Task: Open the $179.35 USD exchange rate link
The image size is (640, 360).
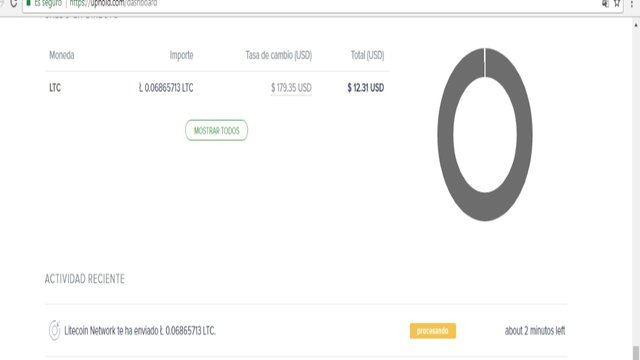Action: [x=291, y=88]
